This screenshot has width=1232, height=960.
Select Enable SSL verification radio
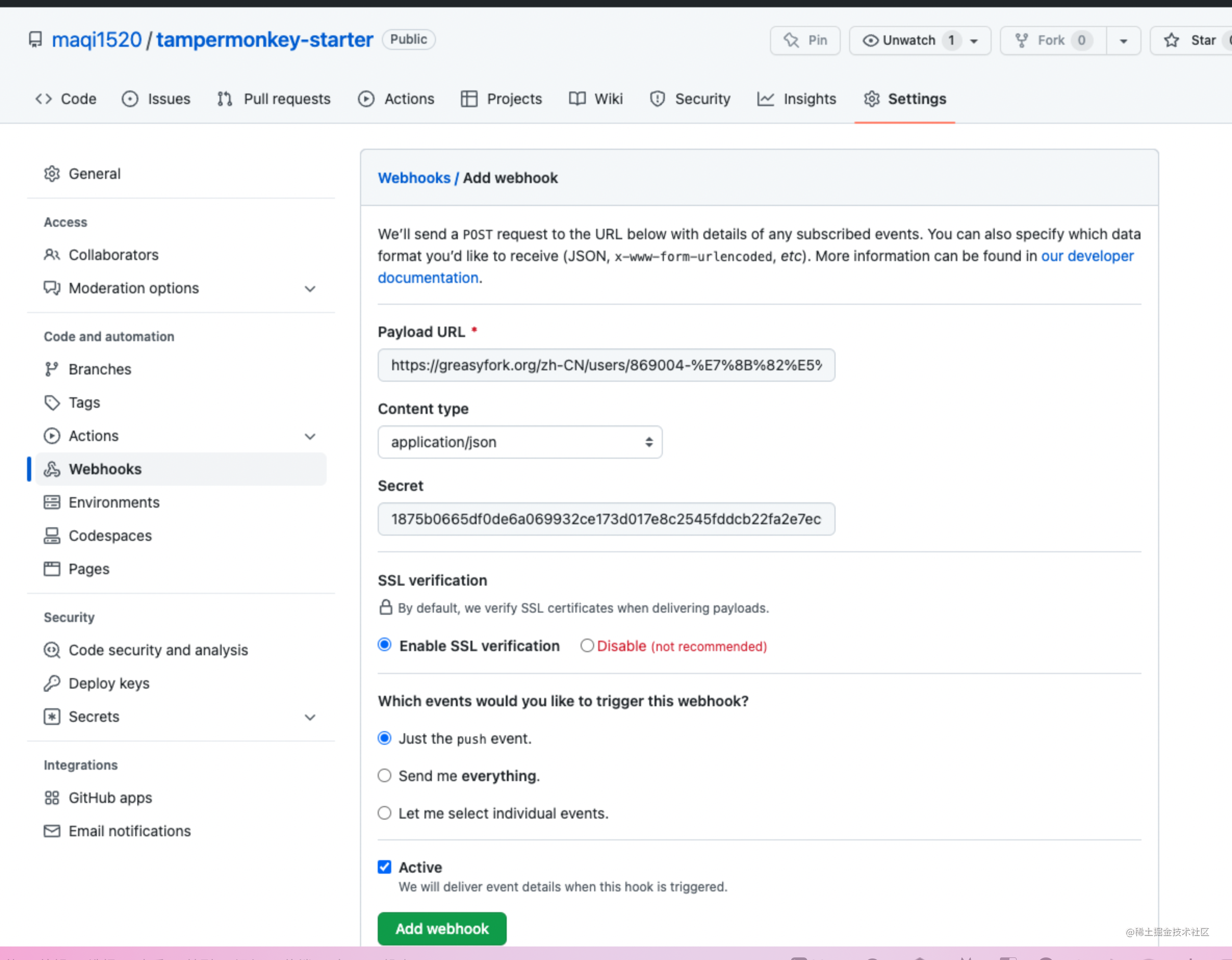(384, 645)
